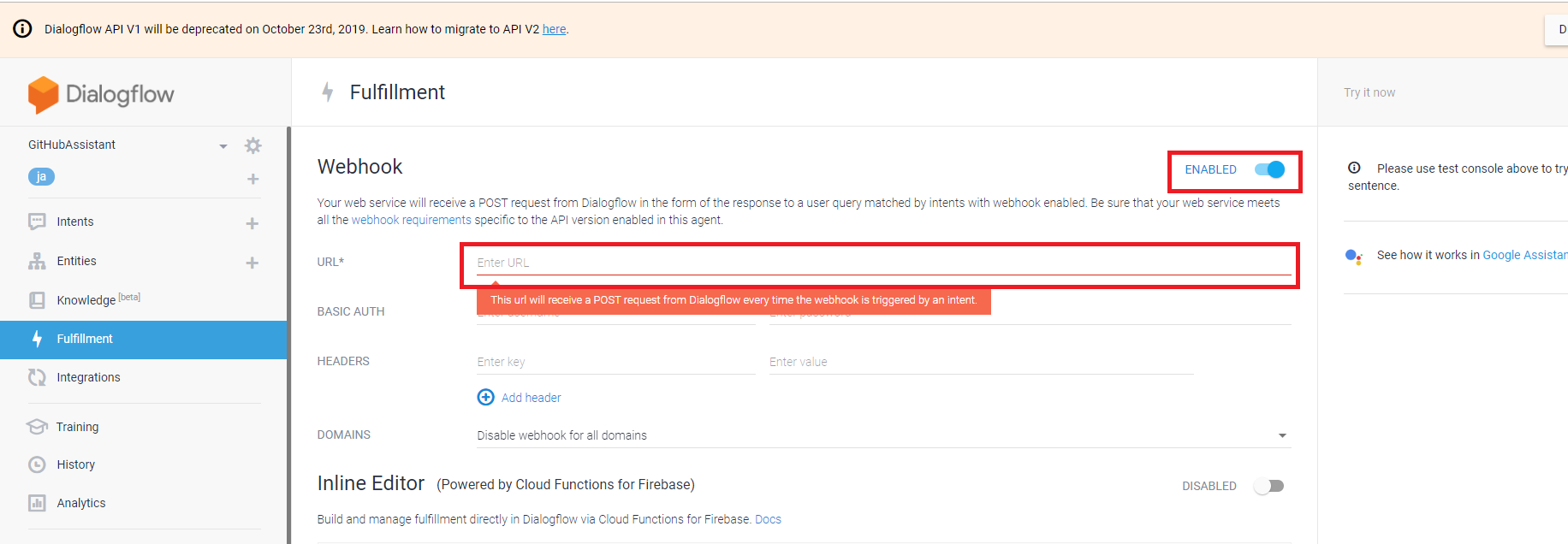The image size is (1568, 544).
Task: Click the Docs link under Inline Editor
Action: click(768, 519)
